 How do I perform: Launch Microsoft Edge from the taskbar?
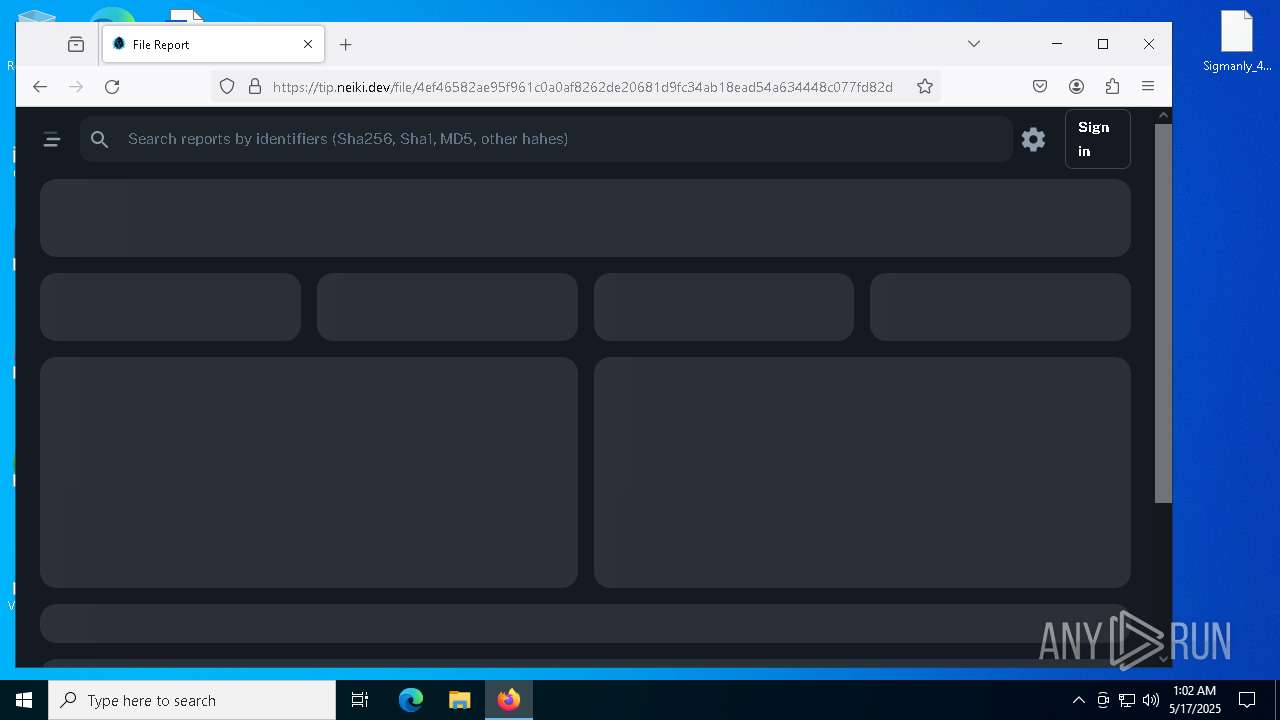pyautogui.click(x=411, y=700)
